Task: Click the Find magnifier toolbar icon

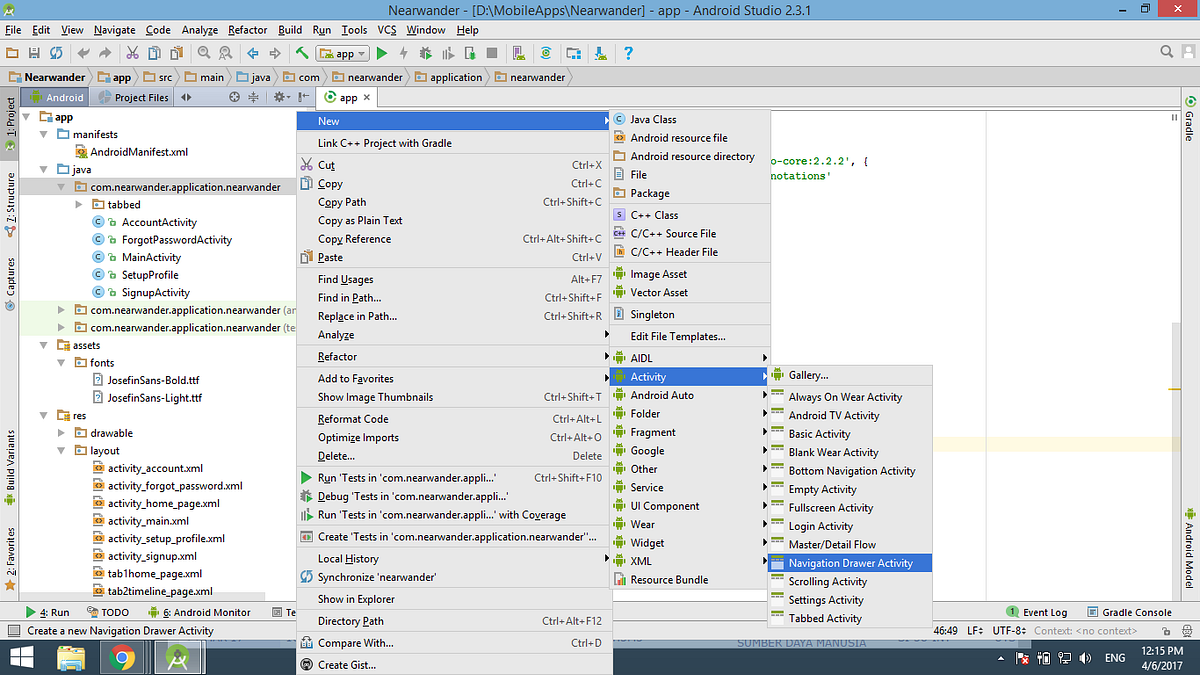Action: tap(204, 53)
